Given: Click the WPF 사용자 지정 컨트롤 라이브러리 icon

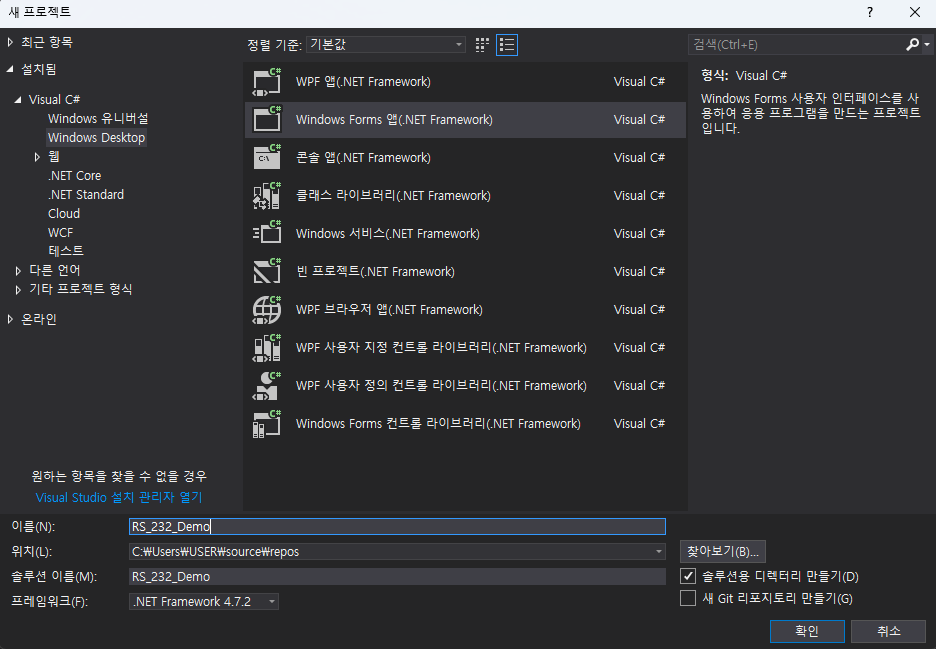Looking at the screenshot, I should click(x=266, y=347).
